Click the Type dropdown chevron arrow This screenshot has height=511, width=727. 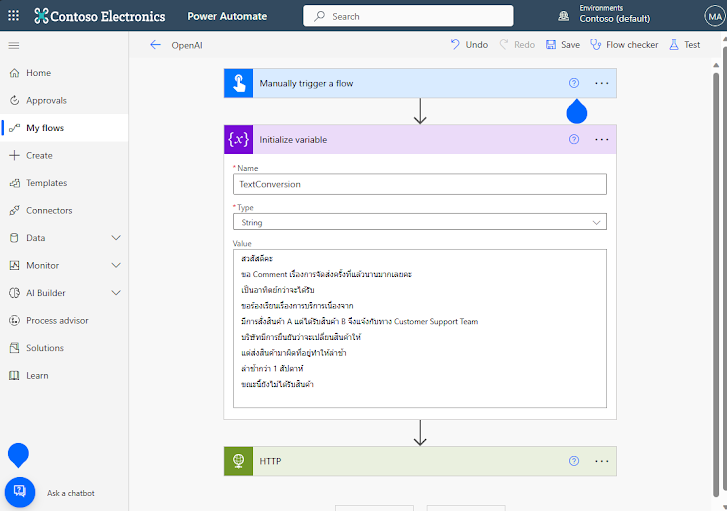coord(596,223)
